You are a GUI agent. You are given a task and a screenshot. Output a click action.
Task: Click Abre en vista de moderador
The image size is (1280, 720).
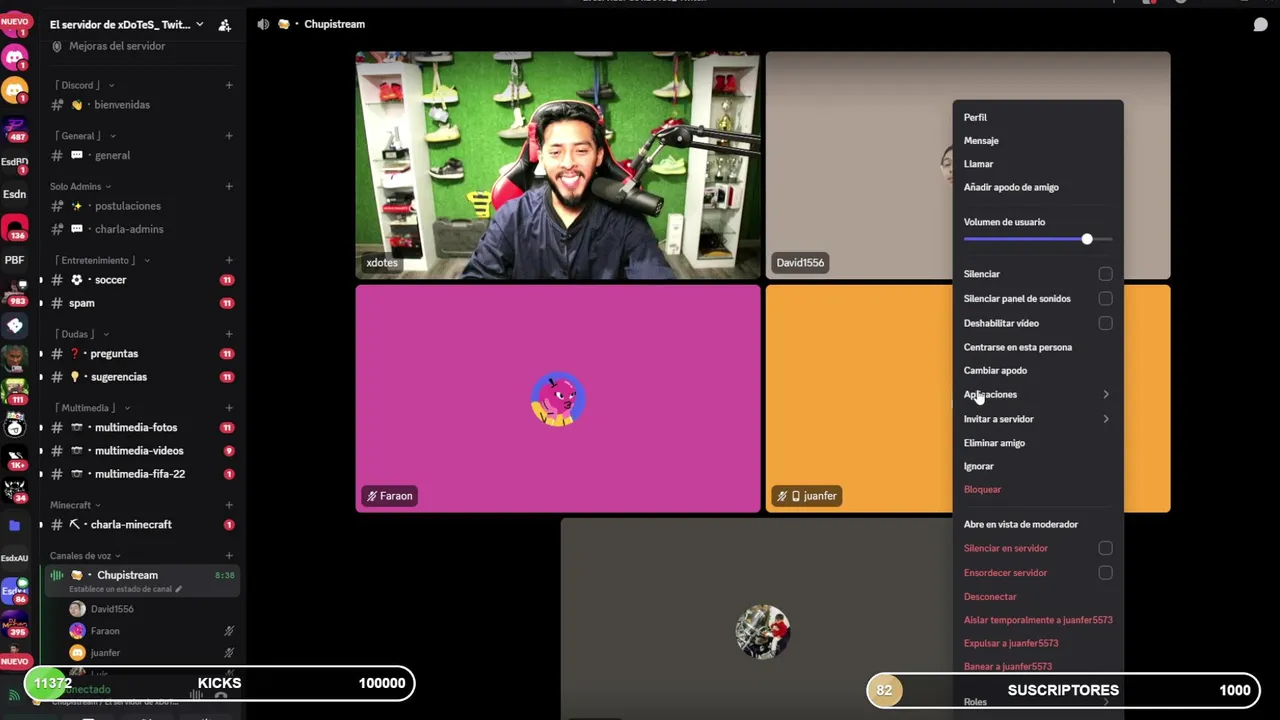1020,524
